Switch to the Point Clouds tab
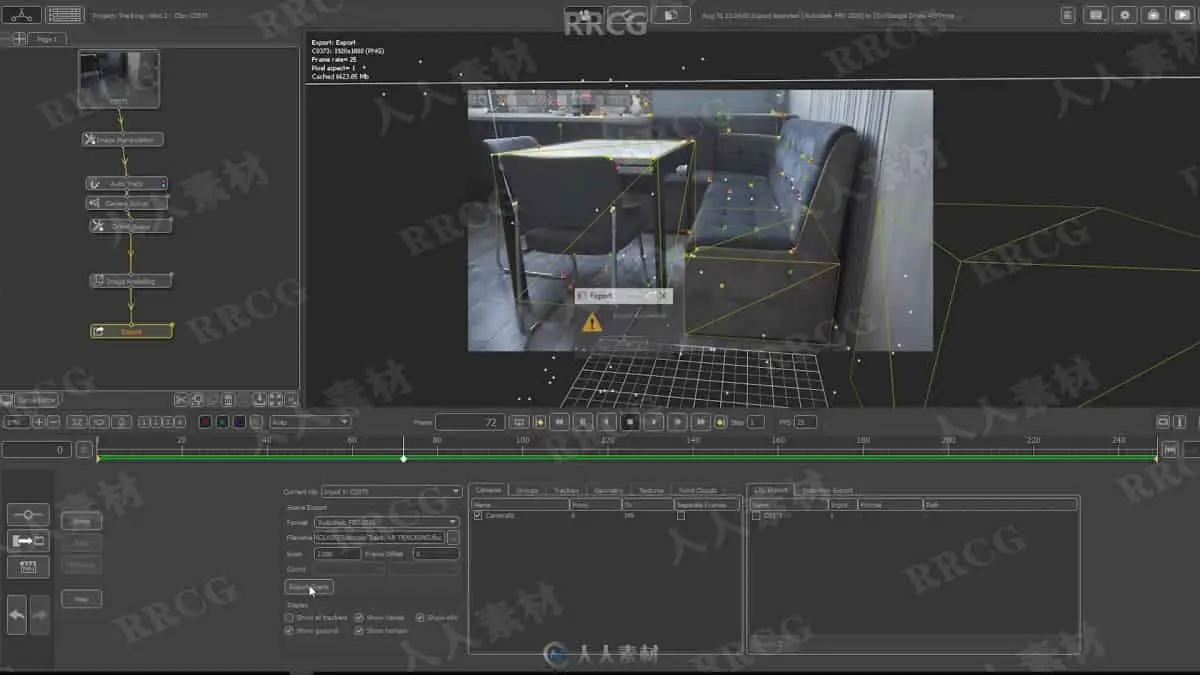This screenshot has height=675, width=1200. click(x=698, y=491)
